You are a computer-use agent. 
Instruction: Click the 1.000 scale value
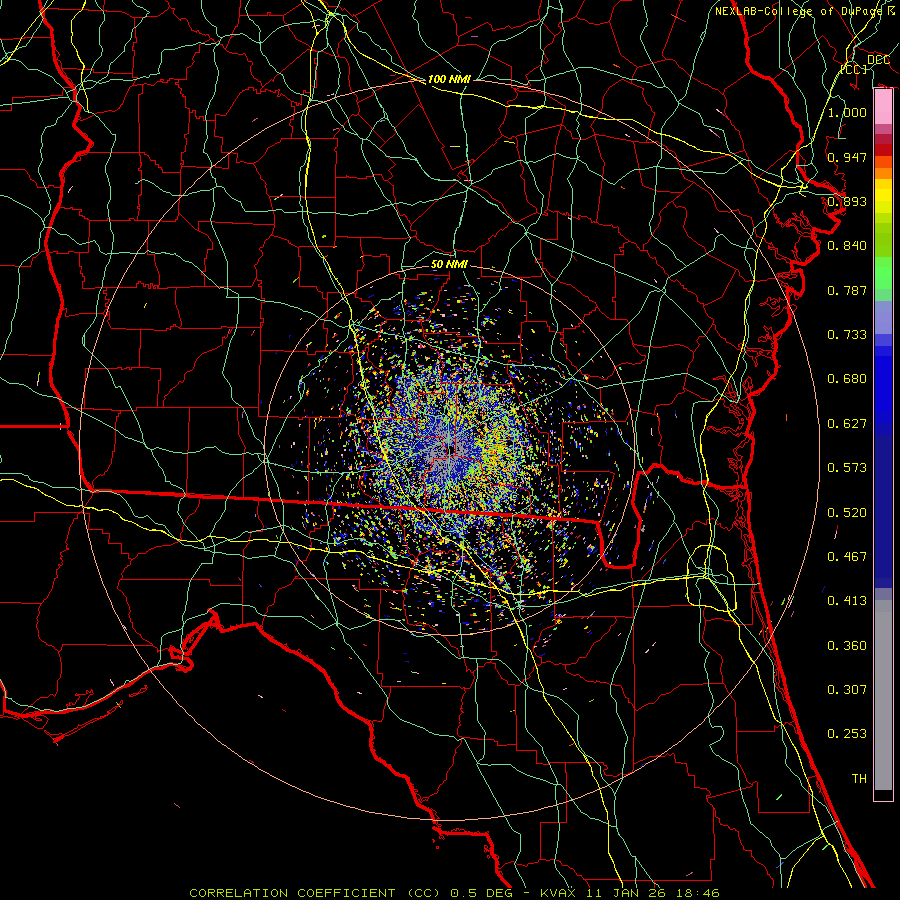(x=847, y=112)
